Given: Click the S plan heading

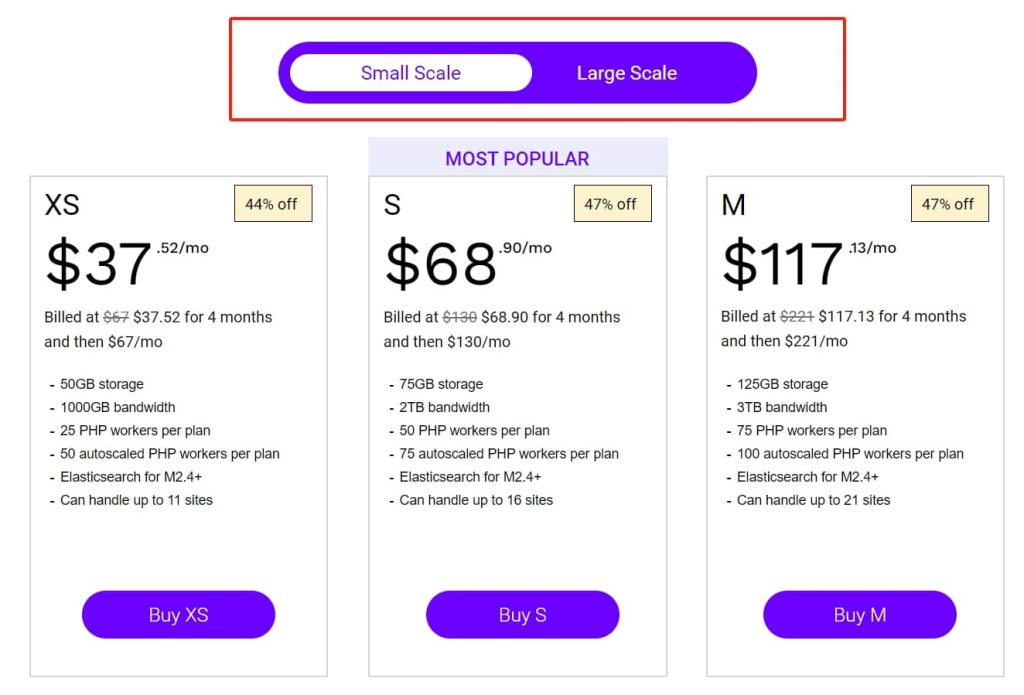Looking at the screenshot, I should click(x=391, y=204).
